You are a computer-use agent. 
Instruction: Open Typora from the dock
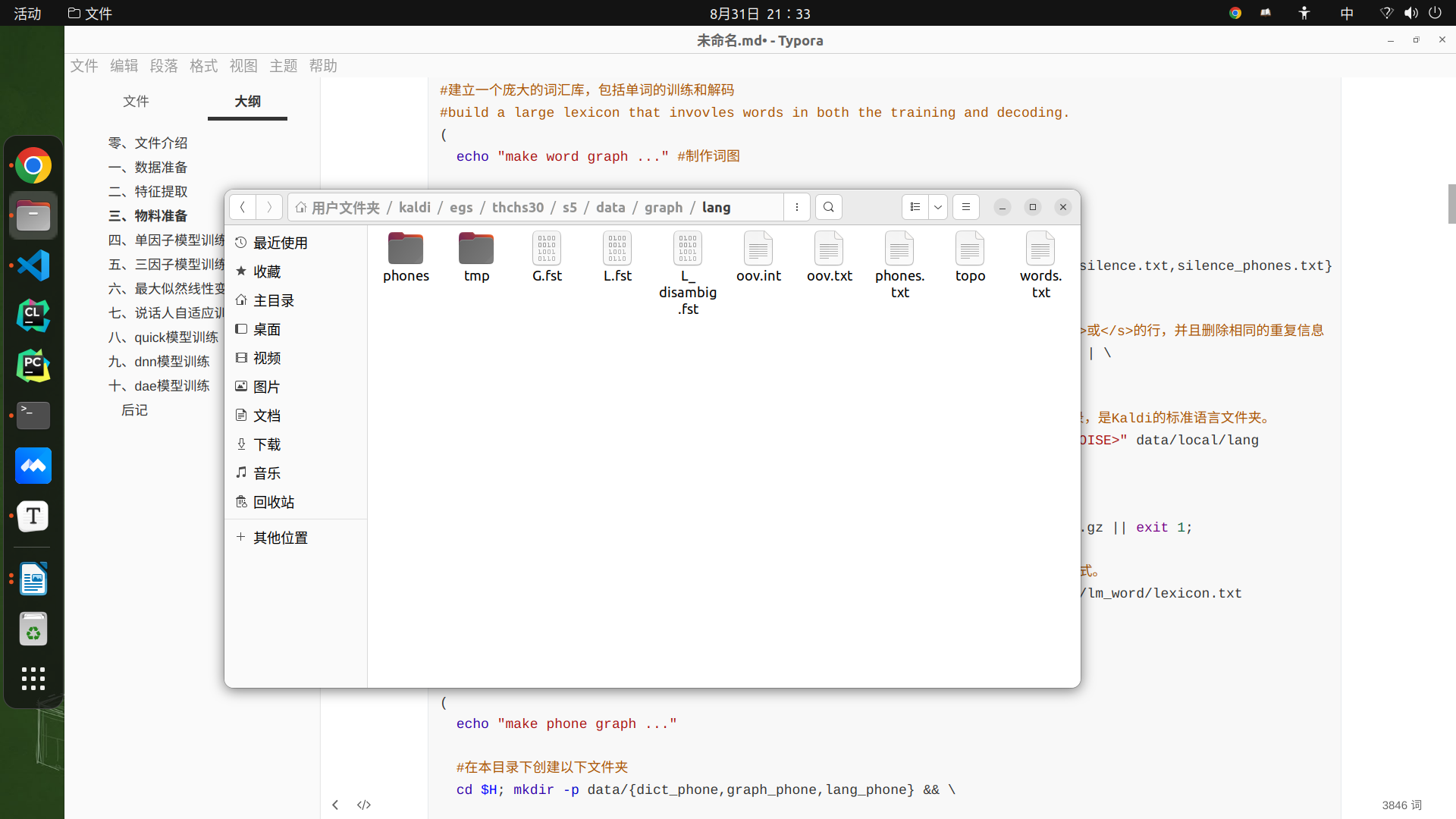click(33, 516)
